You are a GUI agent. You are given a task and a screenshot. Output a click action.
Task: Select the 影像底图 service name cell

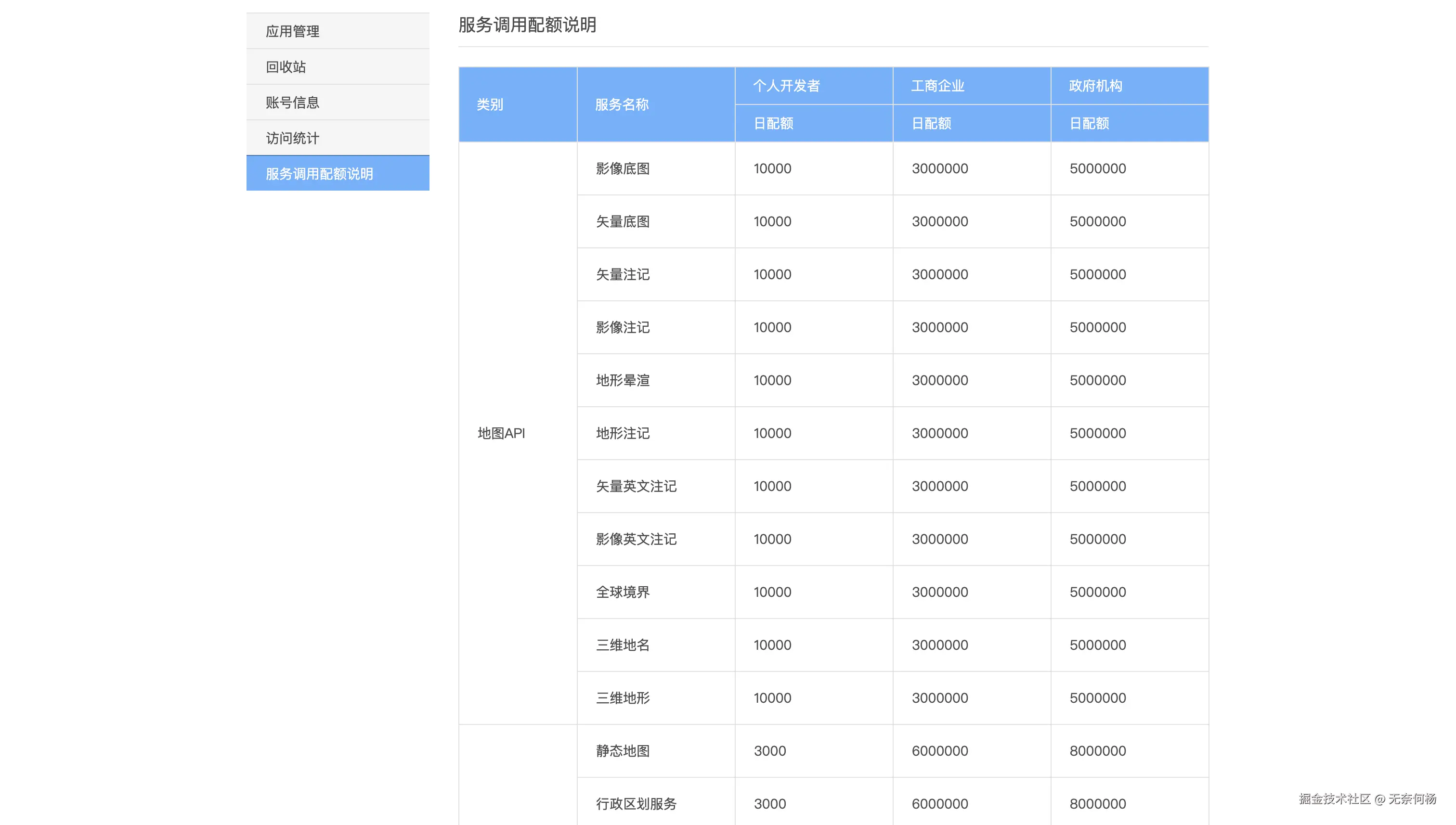coord(622,169)
